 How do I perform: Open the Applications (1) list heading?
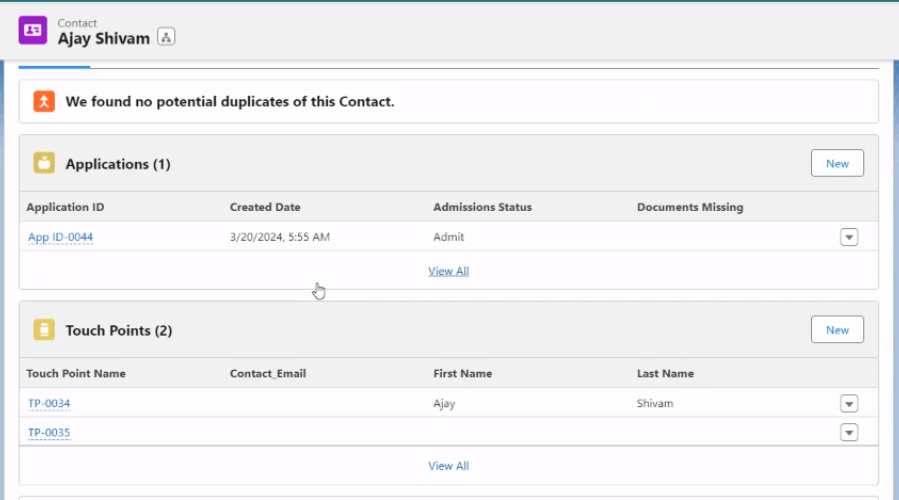tap(118, 164)
